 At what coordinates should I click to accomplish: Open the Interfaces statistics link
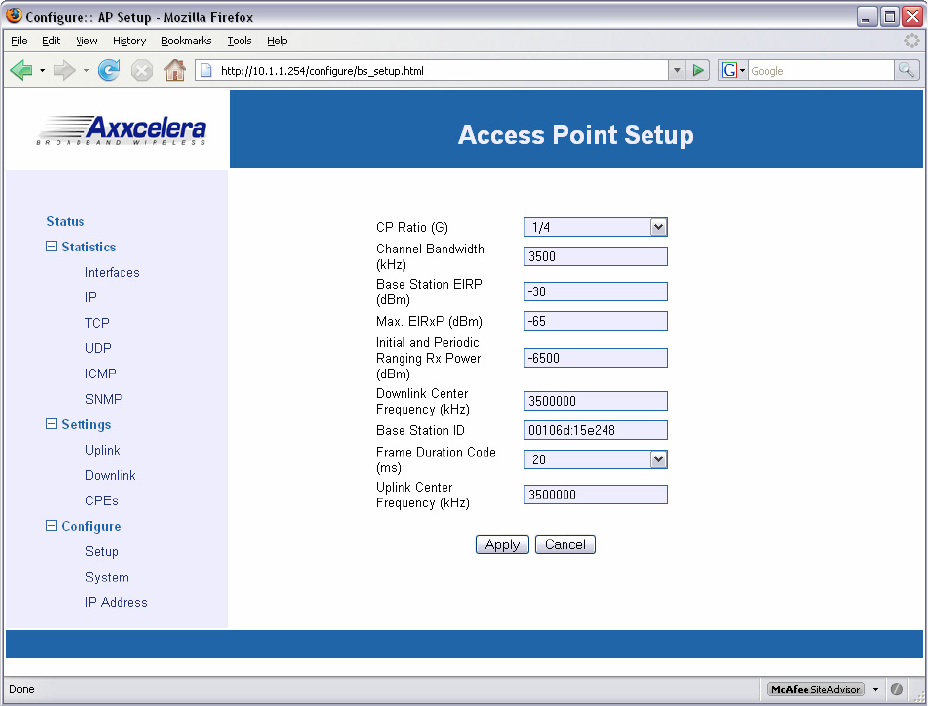[x=112, y=272]
